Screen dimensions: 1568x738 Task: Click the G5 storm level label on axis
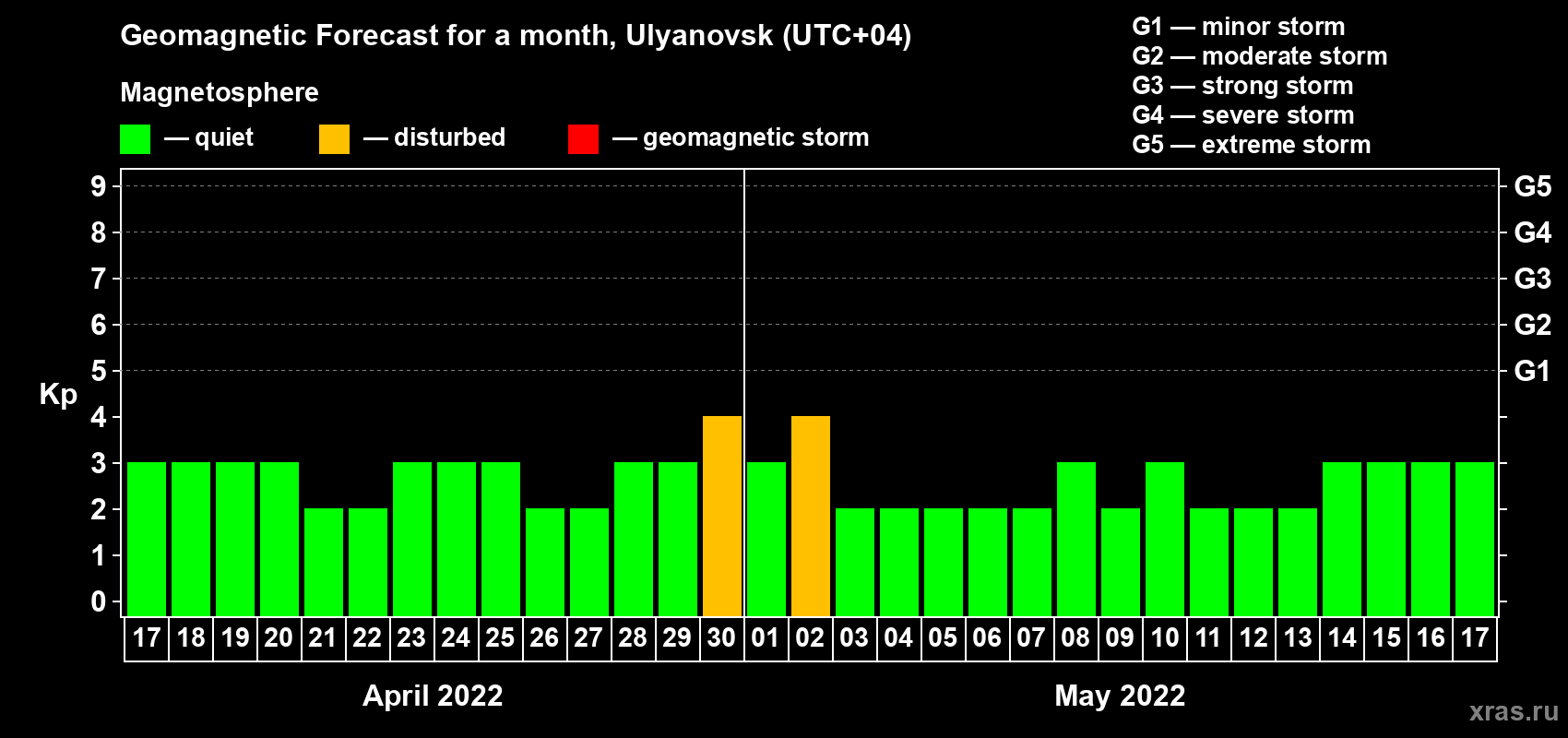coord(1532,186)
